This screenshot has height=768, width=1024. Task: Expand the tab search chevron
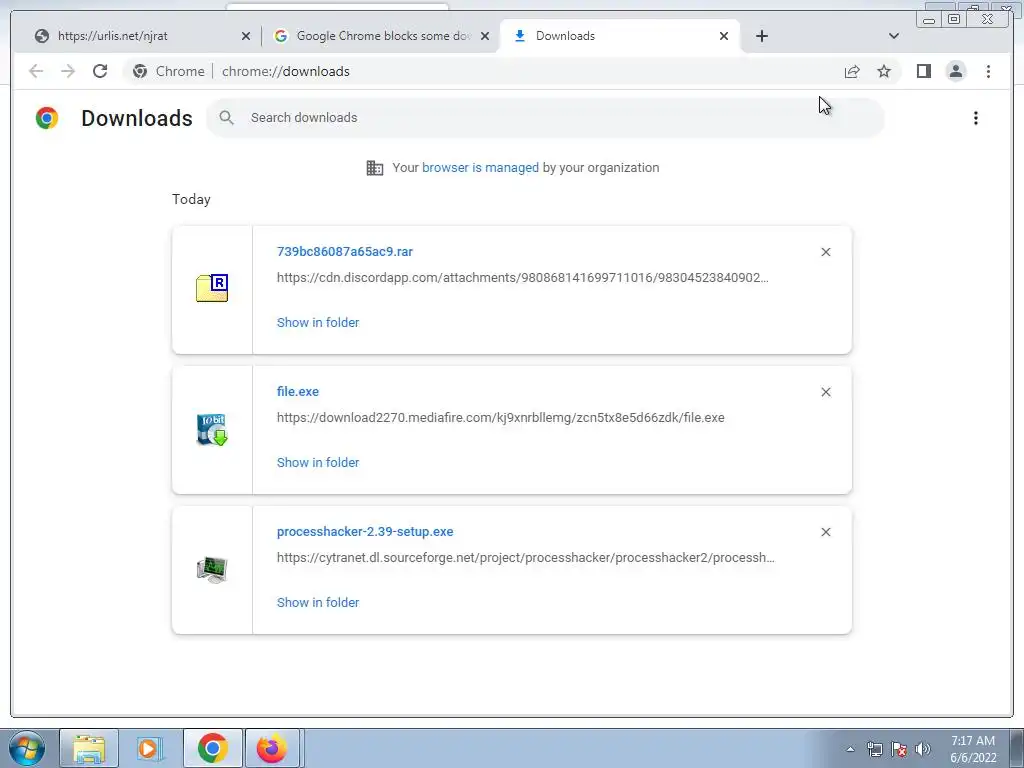(894, 36)
